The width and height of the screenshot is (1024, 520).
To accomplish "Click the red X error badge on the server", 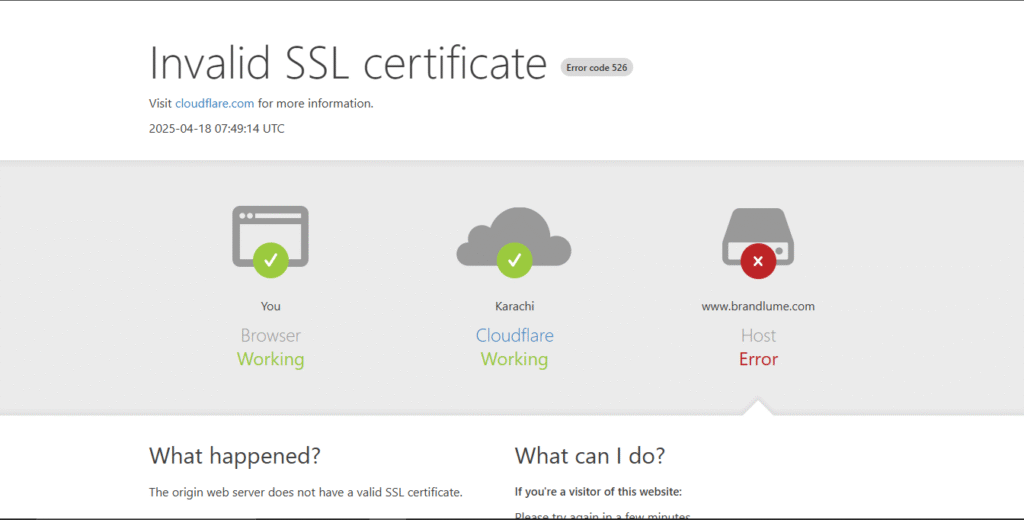I will [758, 261].
